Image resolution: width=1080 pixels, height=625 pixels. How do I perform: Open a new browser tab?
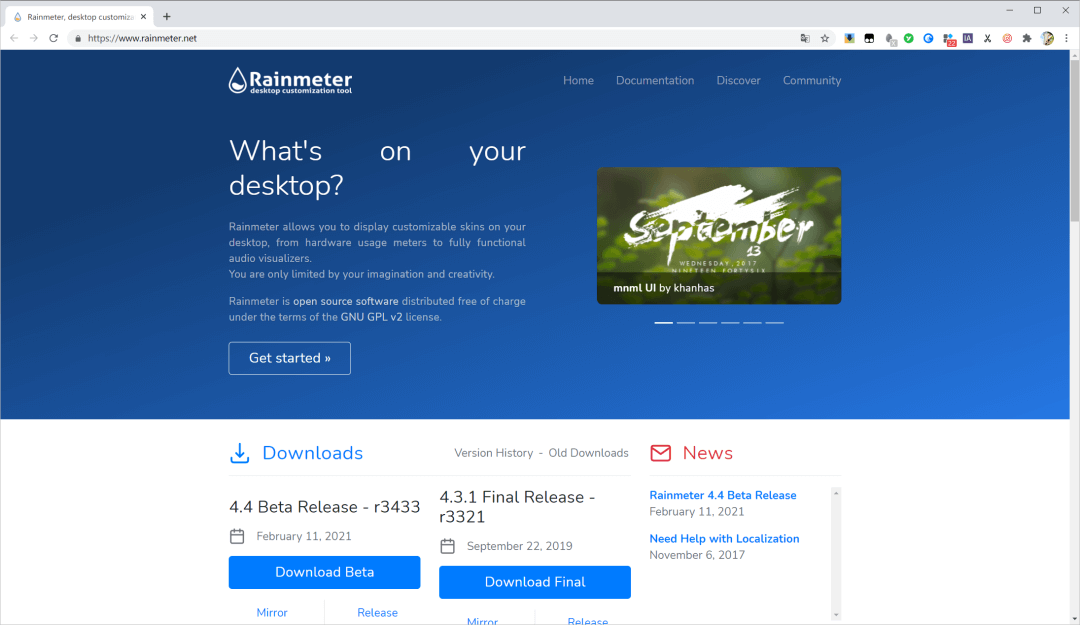pos(167,17)
